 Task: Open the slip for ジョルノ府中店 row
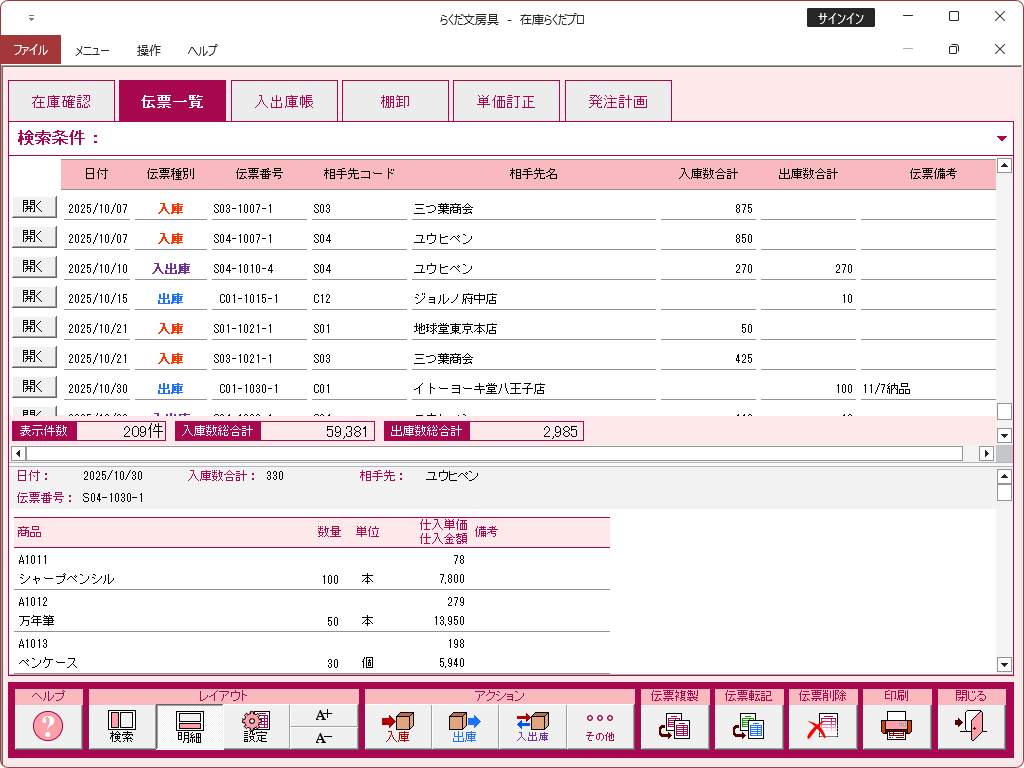(x=33, y=297)
